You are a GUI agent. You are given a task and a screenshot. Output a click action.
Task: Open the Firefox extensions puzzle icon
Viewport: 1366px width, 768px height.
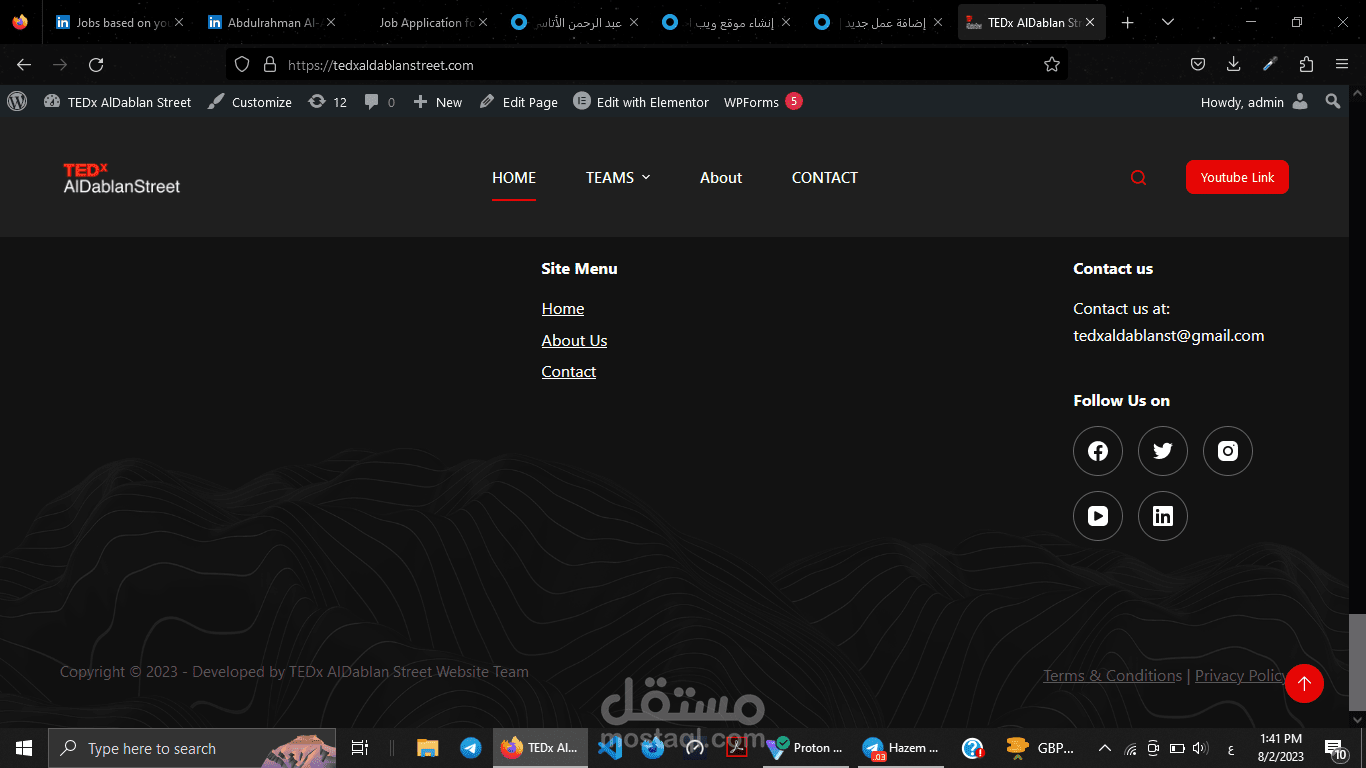tap(1306, 64)
